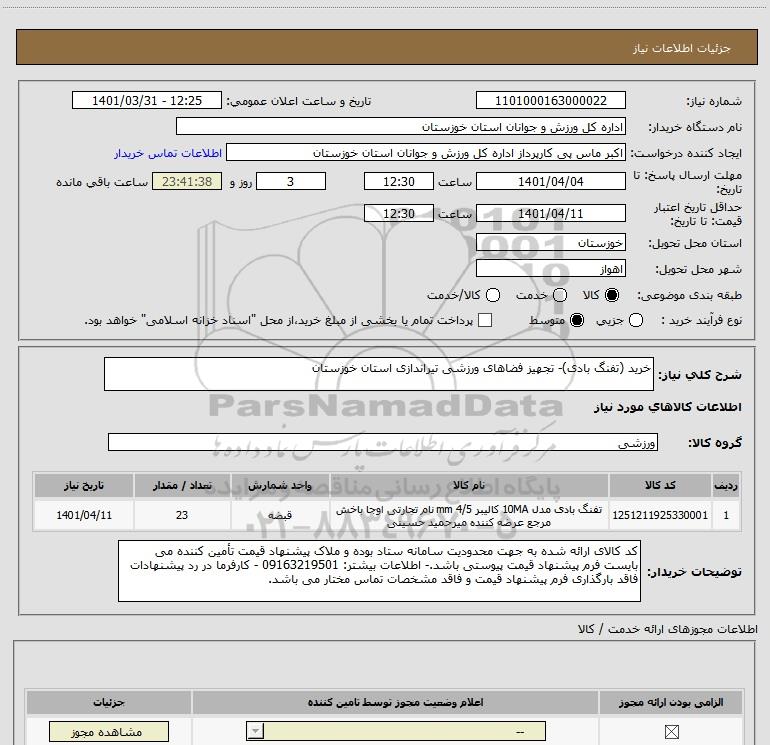Click the مشاهده مجوز button
Viewport: 770px width, 745px height.
click(109, 732)
